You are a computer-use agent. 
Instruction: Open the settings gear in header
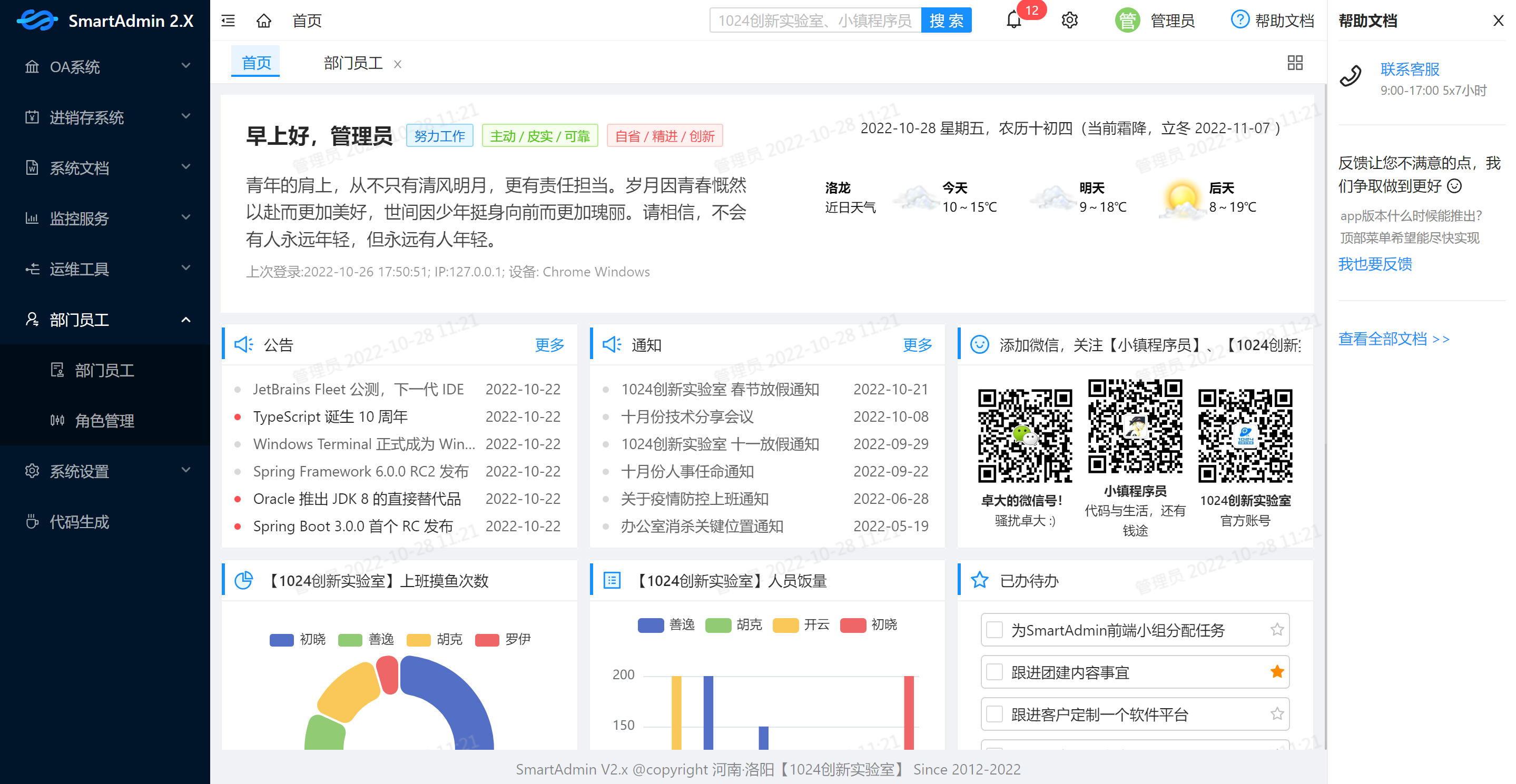[1069, 21]
